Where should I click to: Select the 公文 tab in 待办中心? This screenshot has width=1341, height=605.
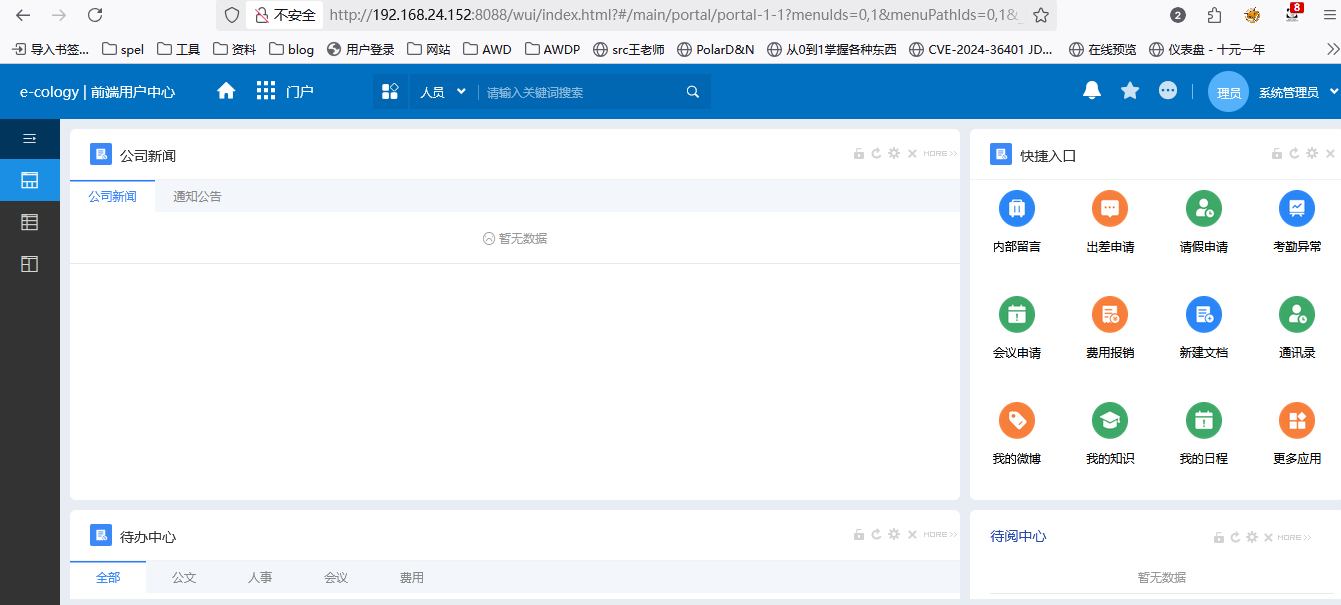(184, 577)
